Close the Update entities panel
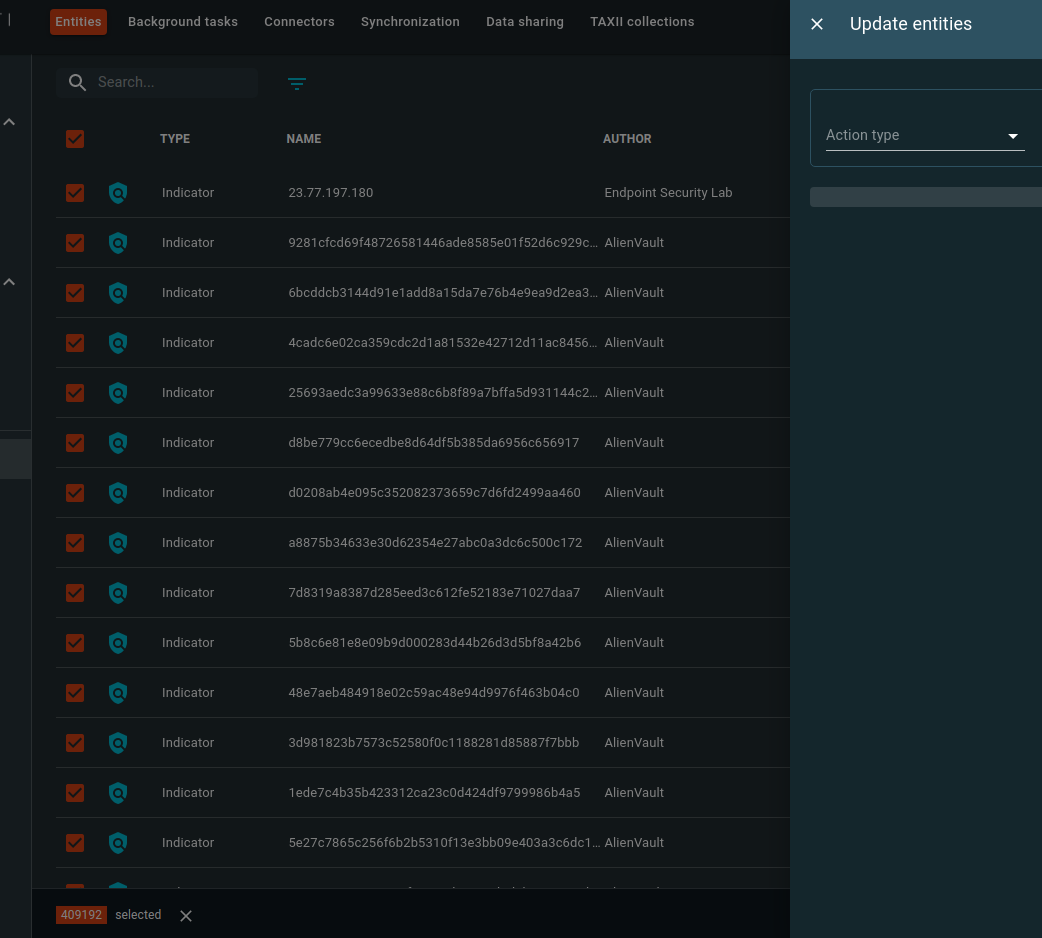Viewport: 1042px width, 938px height. click(817, 24)
